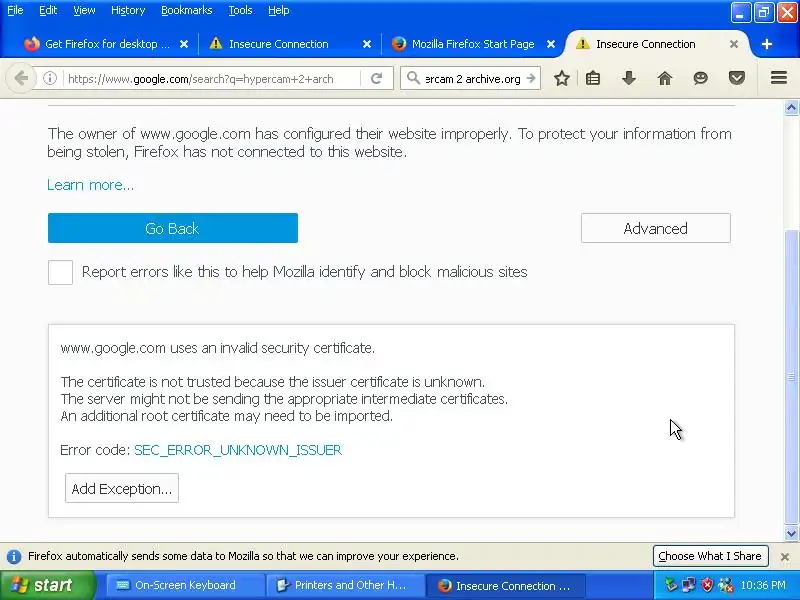Viewport: 800px width, 600px height.
Task: Click the invalid security certificate text
Action: pyautogui.click(x=217, y=348)
